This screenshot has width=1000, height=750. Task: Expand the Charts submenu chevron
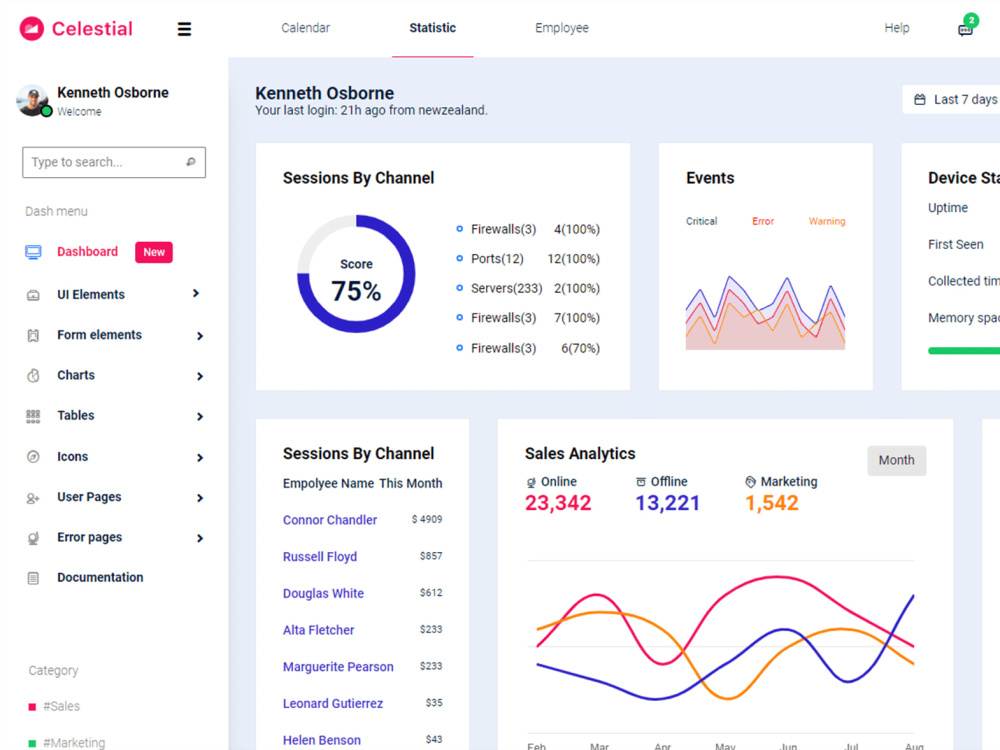coord(200,376)
